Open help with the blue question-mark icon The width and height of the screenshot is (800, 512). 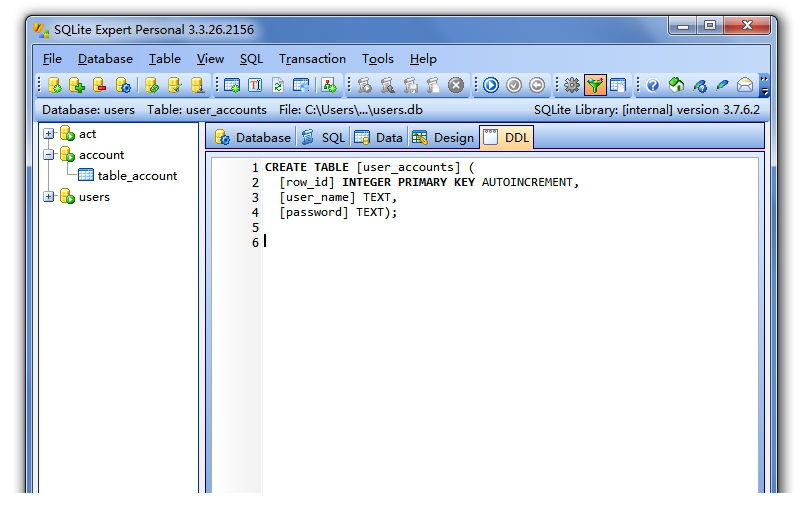point(653,85)
